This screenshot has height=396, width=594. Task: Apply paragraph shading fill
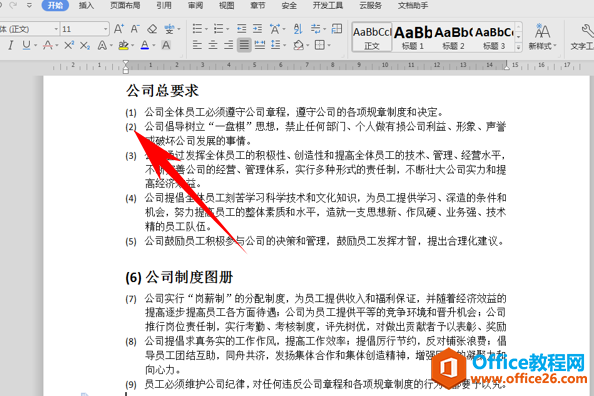298,45
